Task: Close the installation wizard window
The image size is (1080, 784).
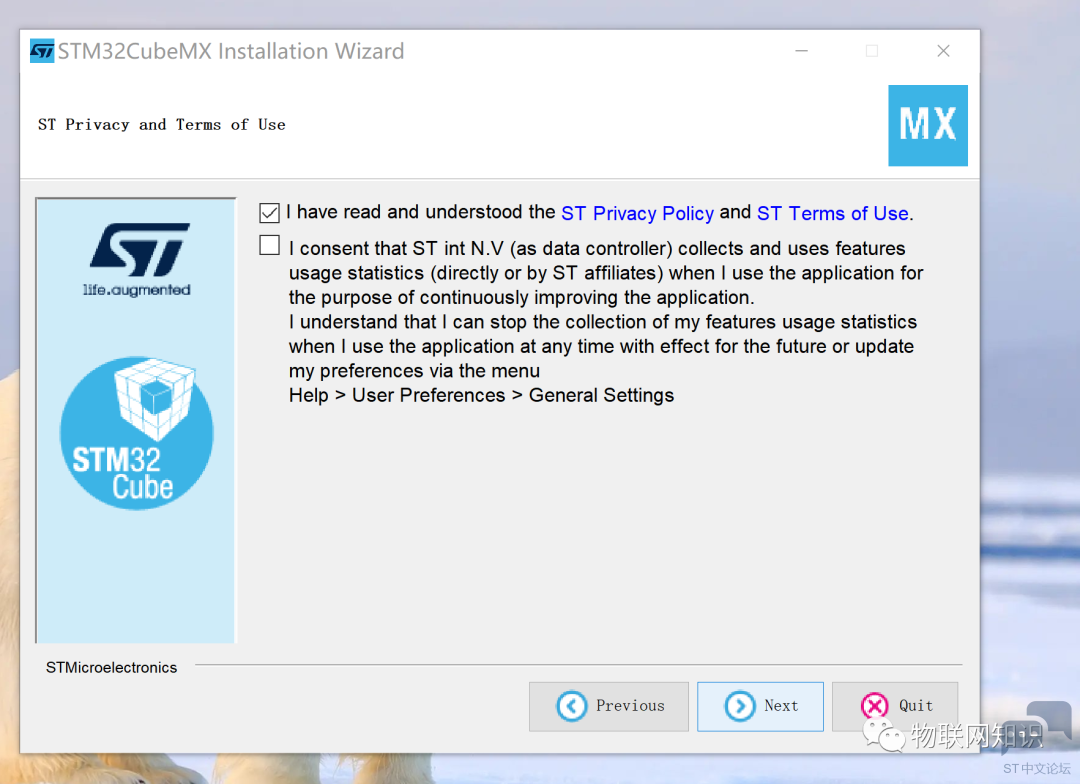Action: point(944,51)
